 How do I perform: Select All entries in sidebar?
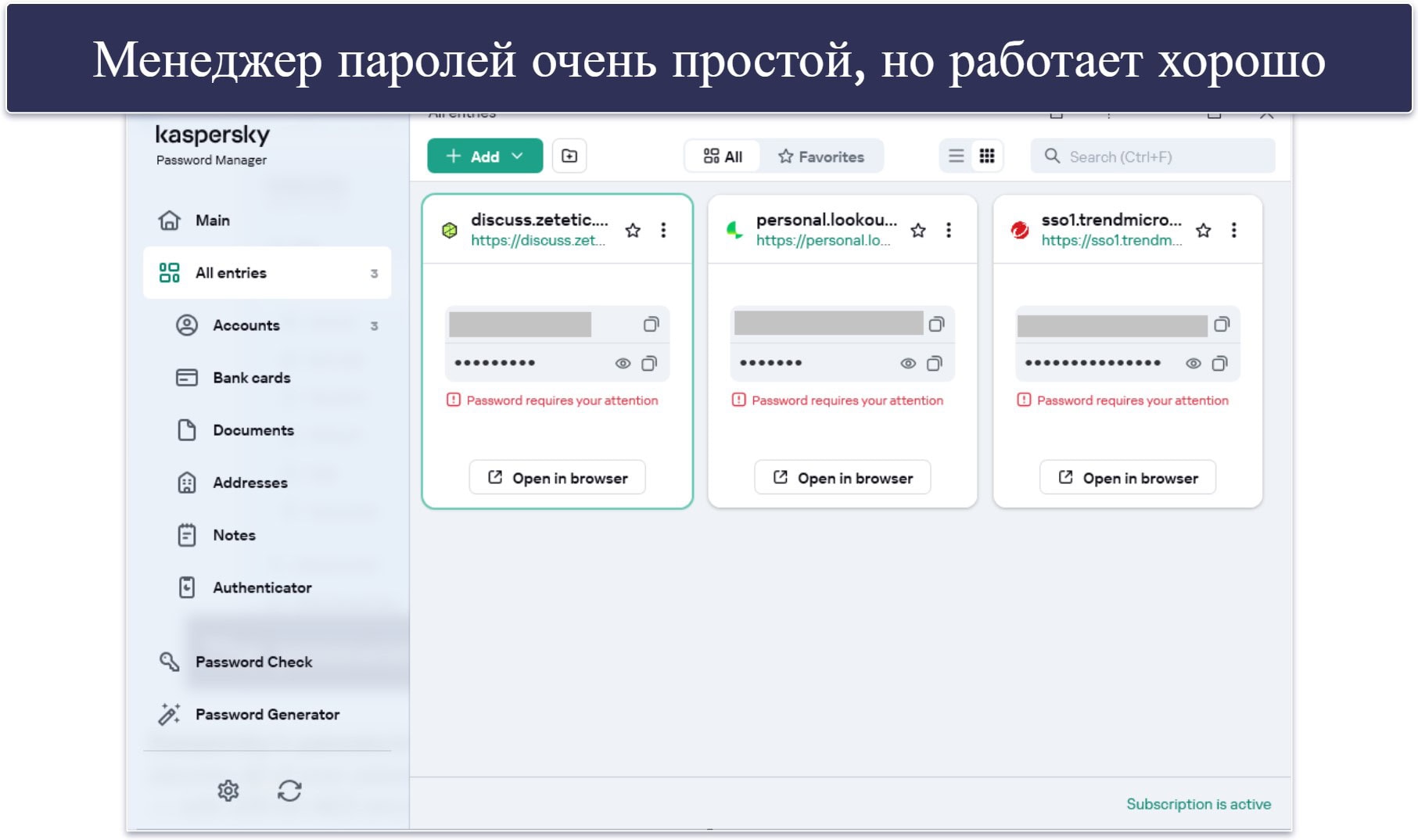[266, 273]
